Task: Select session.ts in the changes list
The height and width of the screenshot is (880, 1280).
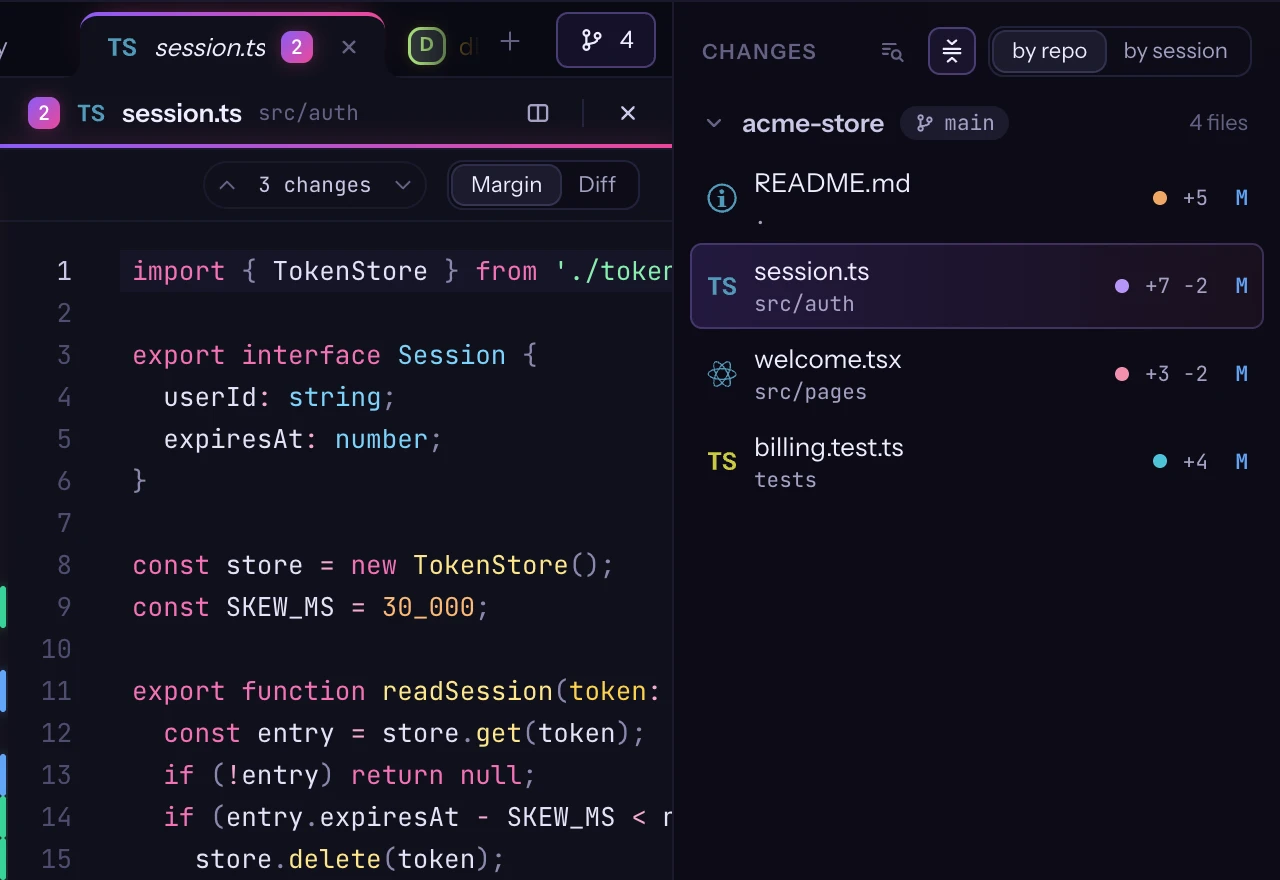Action: tap(976, 286)
